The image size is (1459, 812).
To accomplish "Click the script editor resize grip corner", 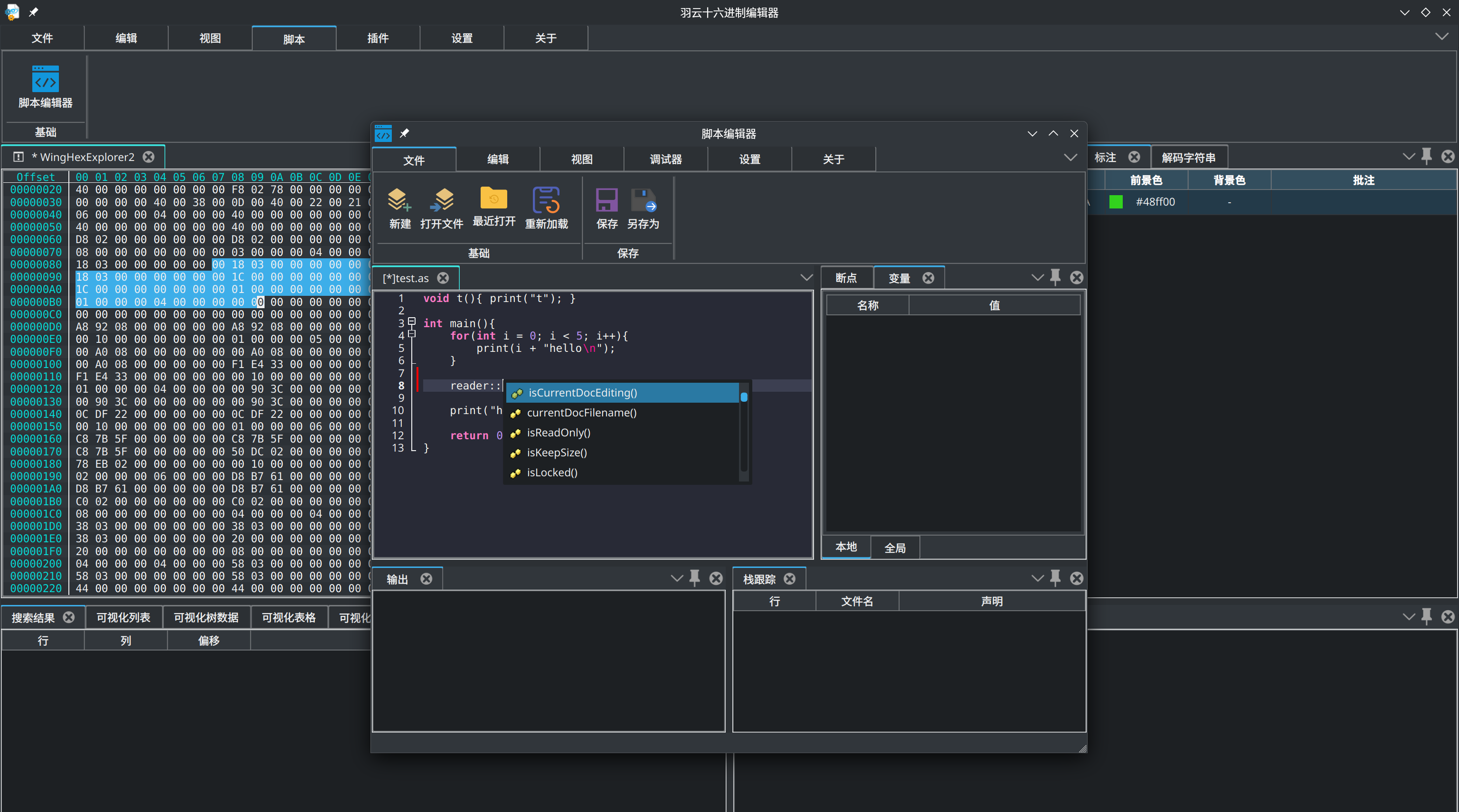I will 1082,748.
